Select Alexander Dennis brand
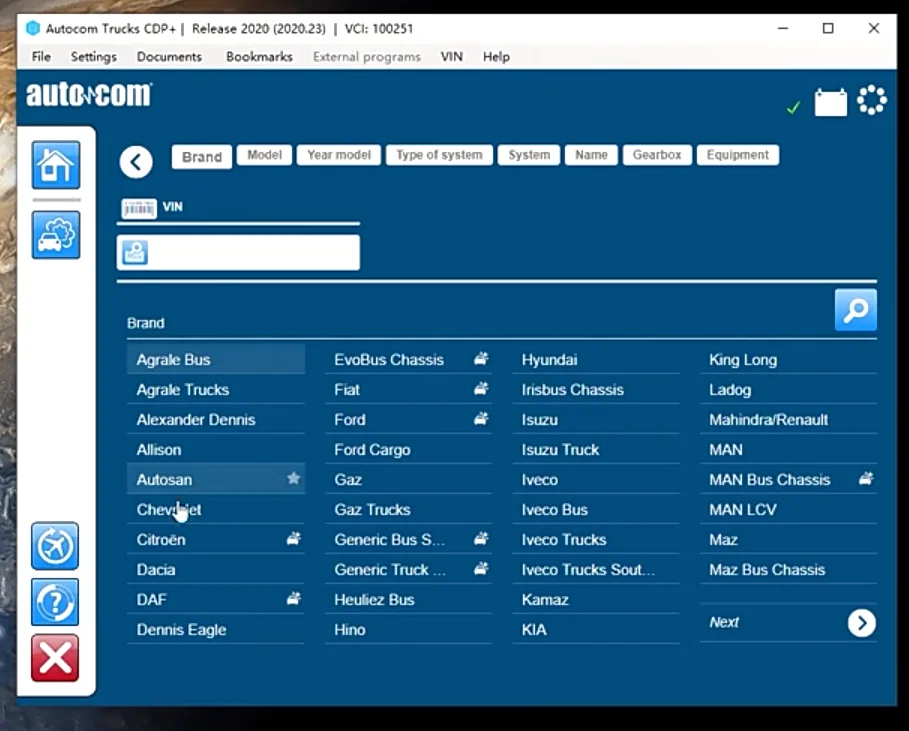Screen dimensions: 909x731 (x=216, y=420)
